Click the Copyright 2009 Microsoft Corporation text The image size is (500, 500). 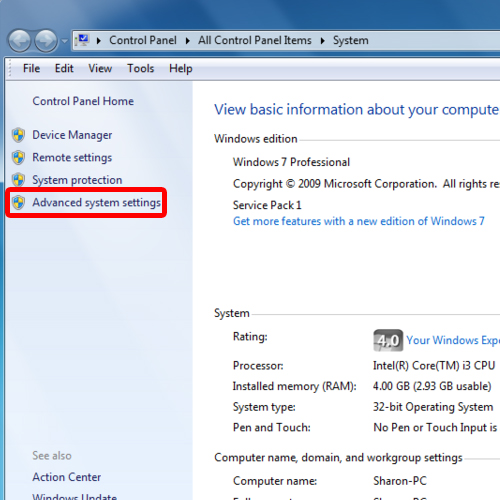click(x=366, y=184)
